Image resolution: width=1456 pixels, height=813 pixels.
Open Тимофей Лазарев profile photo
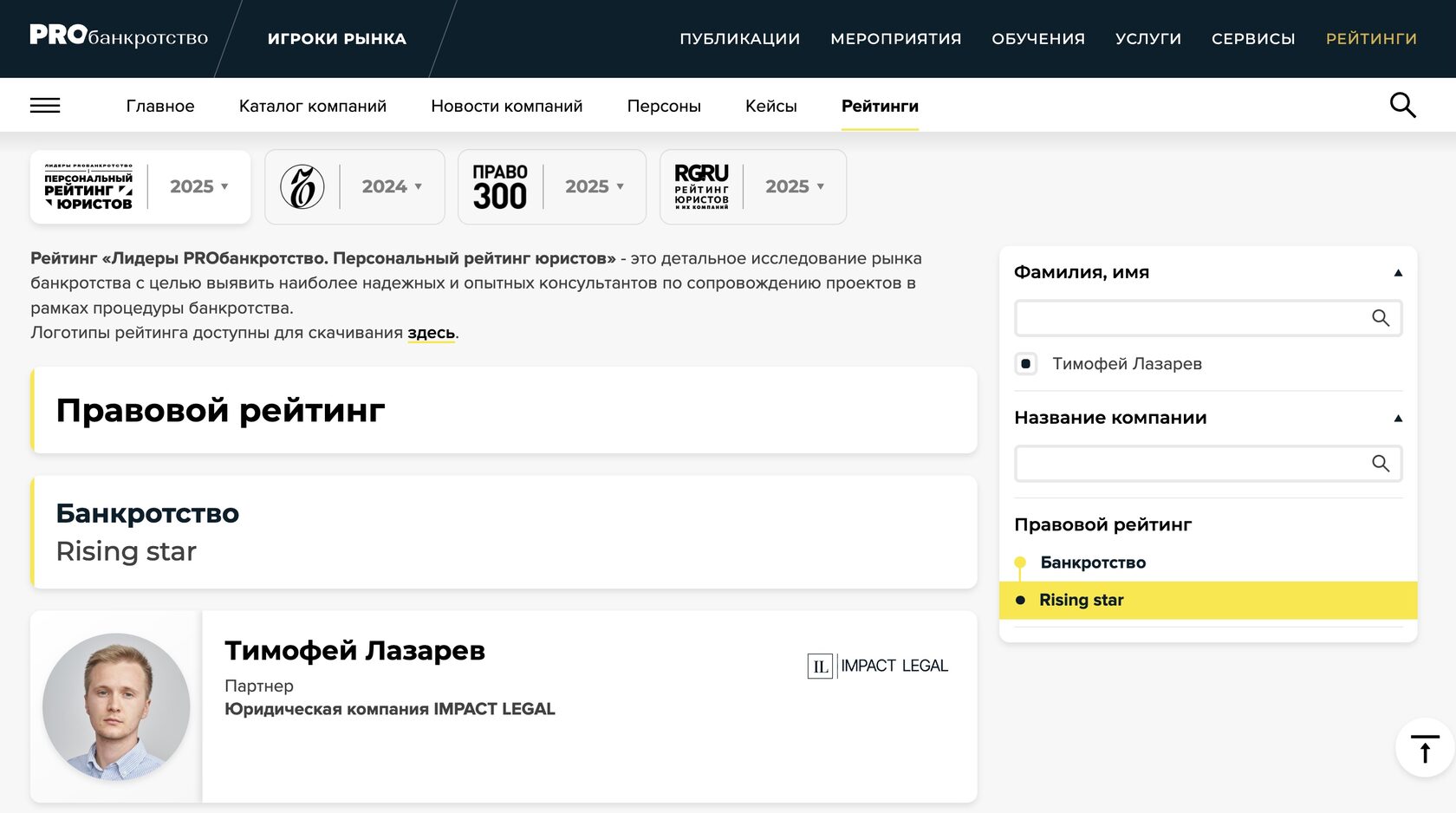pyautogui.click(x=116, y=706)
